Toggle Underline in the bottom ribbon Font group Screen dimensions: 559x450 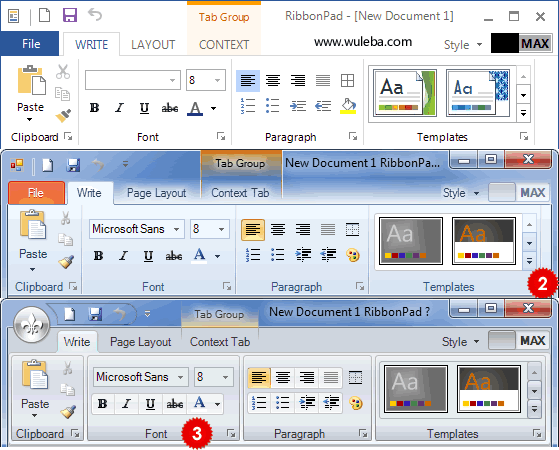tap(150, 404)
